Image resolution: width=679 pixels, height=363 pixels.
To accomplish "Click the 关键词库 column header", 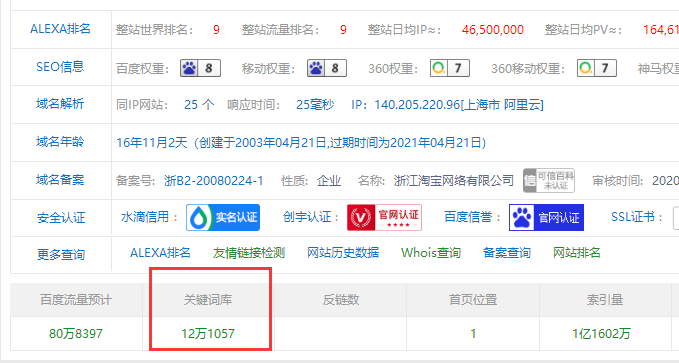I will tap(208, 300).
